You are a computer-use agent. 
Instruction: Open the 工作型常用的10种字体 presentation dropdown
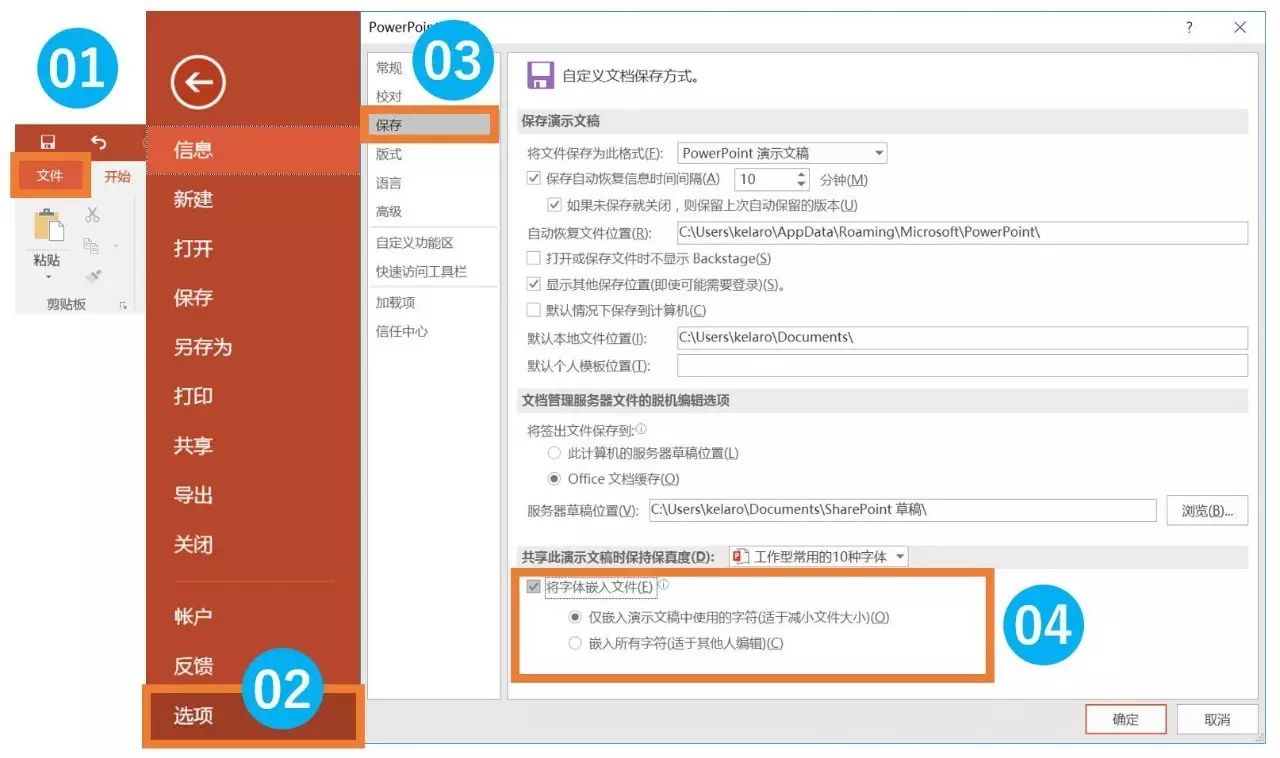click(x=819, y=556)
